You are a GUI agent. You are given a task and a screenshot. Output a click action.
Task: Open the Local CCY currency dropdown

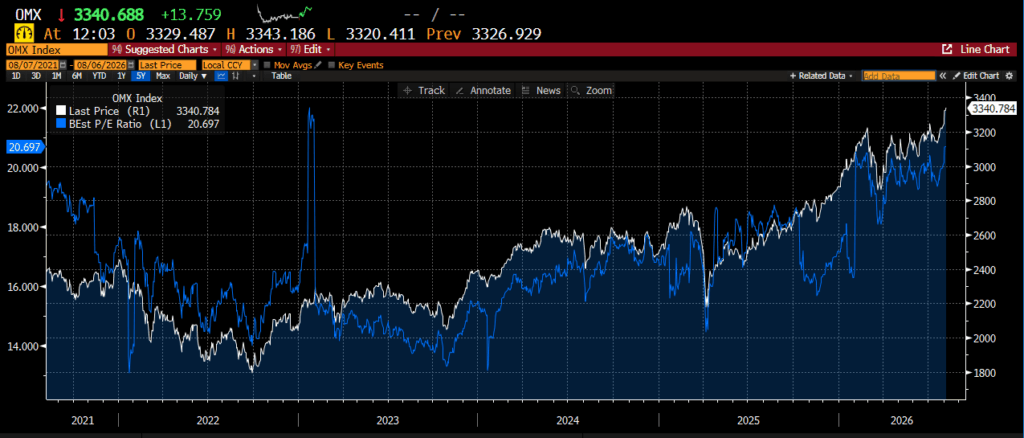coord(255,65)
